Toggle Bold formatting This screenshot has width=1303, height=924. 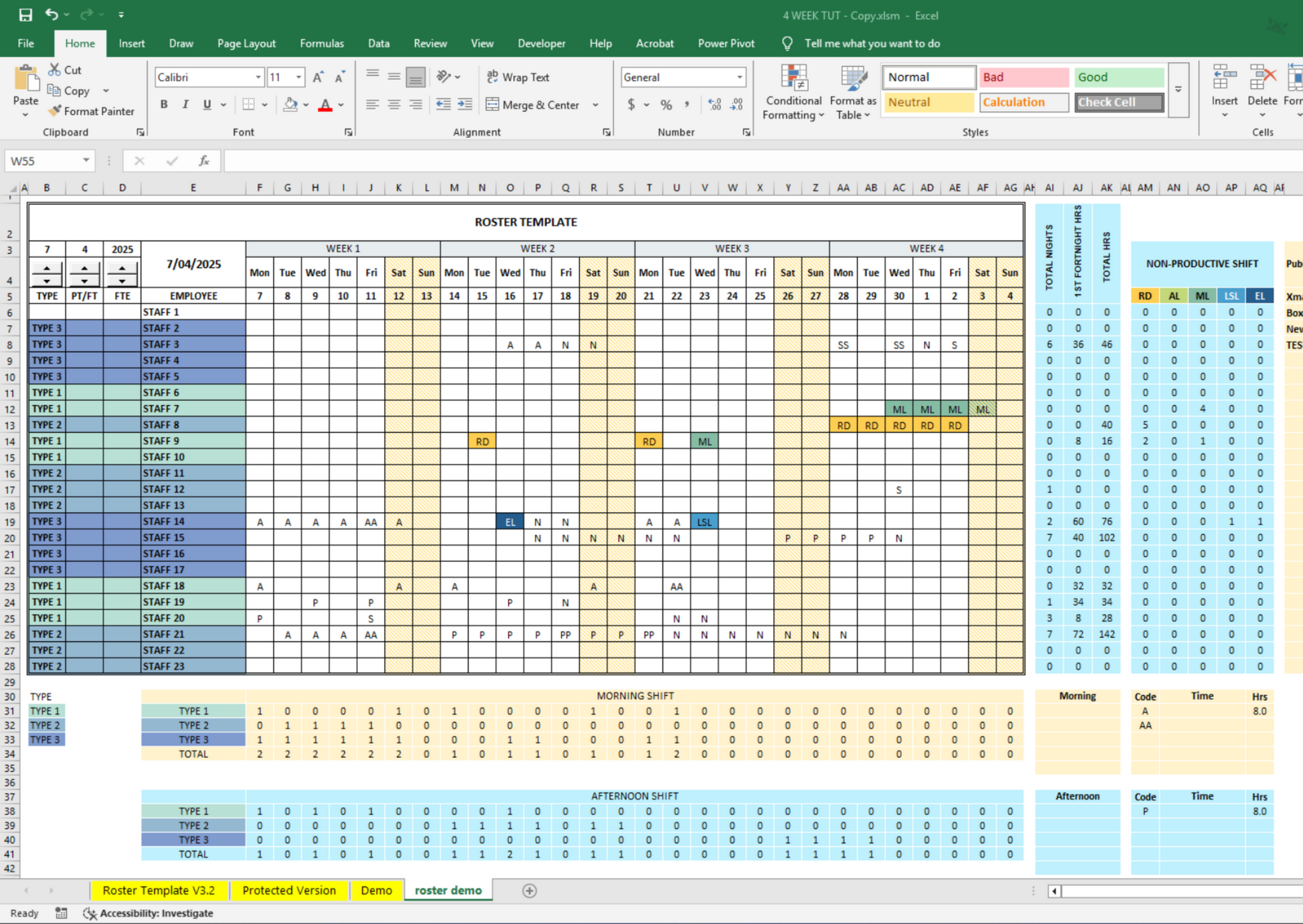[163, 104]
